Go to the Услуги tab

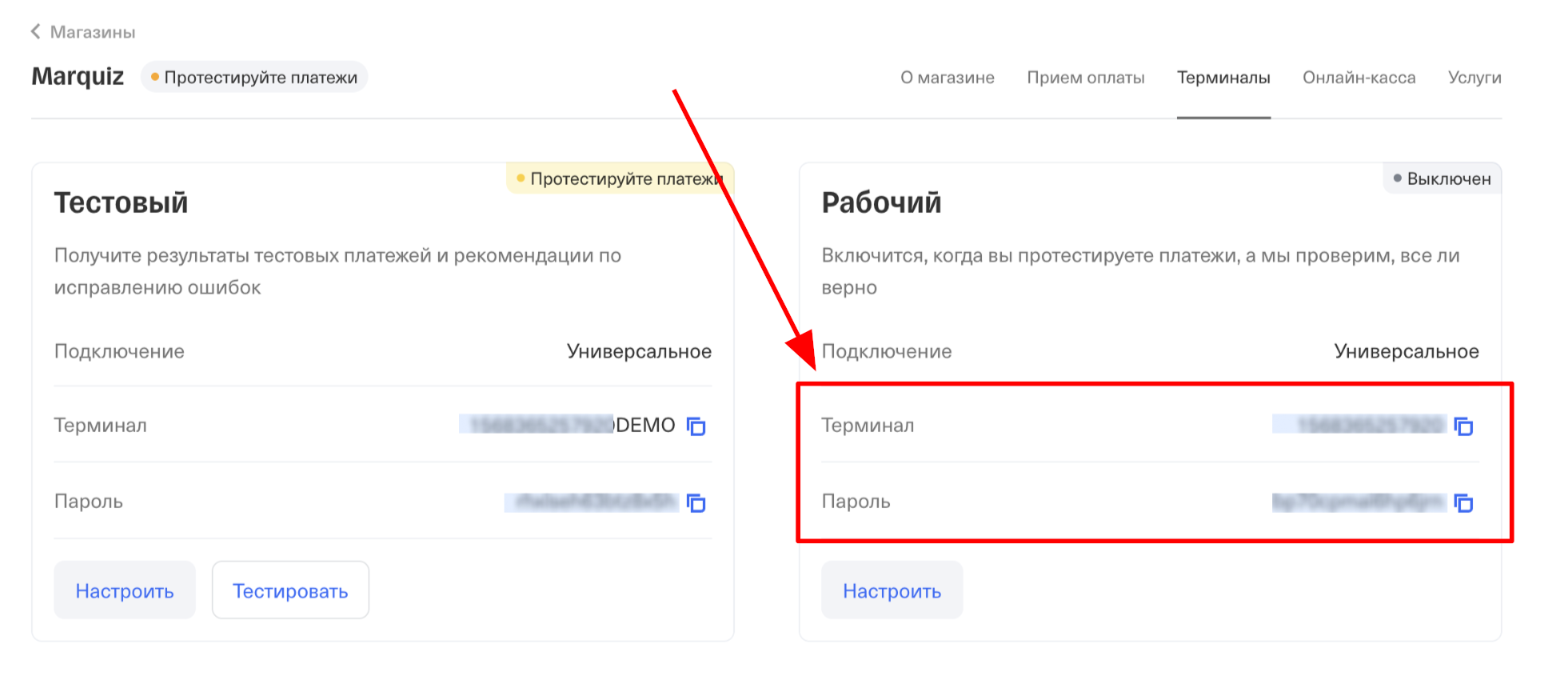coord(1474,78)
